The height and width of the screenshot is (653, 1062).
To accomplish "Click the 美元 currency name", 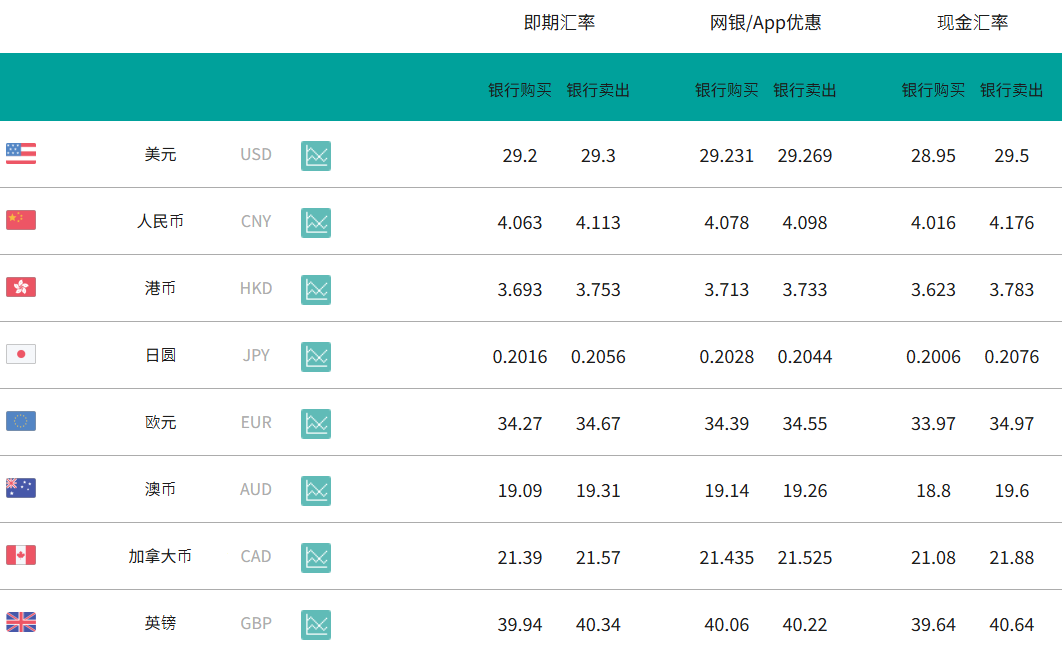I will (161, 154).
